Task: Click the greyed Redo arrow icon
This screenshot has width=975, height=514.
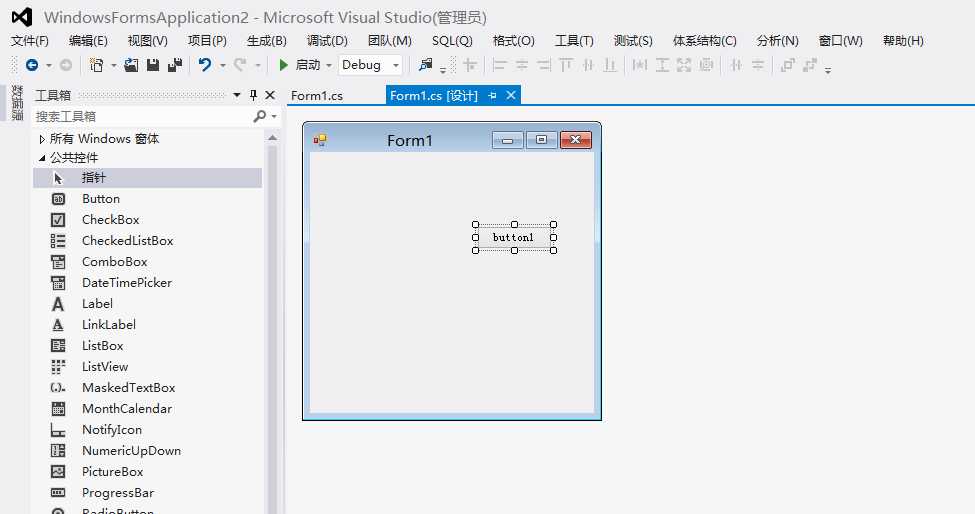Action: pos(240,65)
